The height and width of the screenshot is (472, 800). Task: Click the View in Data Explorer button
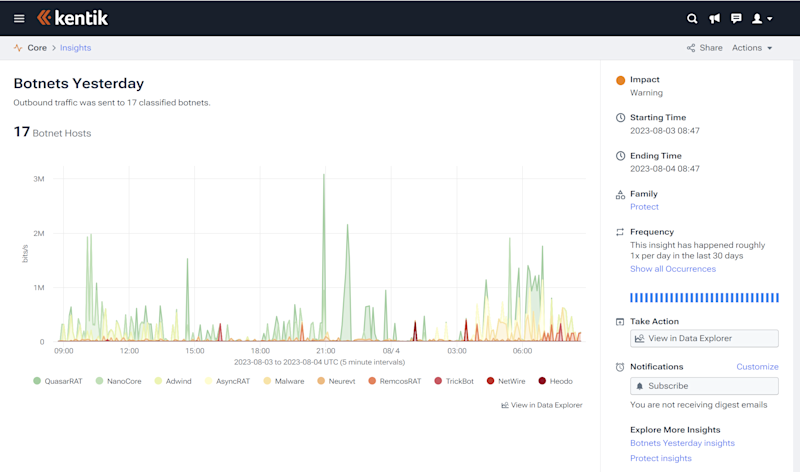[704, 338]
